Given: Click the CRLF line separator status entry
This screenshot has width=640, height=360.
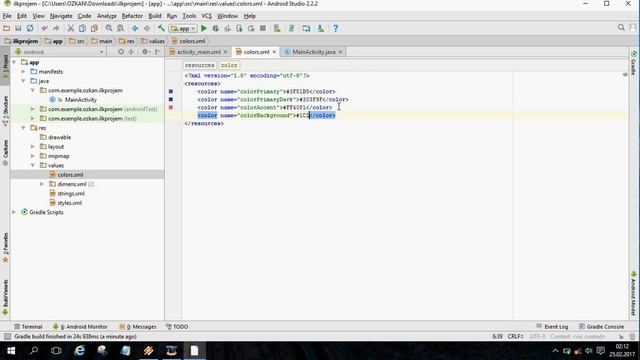Looking at the screenshot, I should (515, 336).
